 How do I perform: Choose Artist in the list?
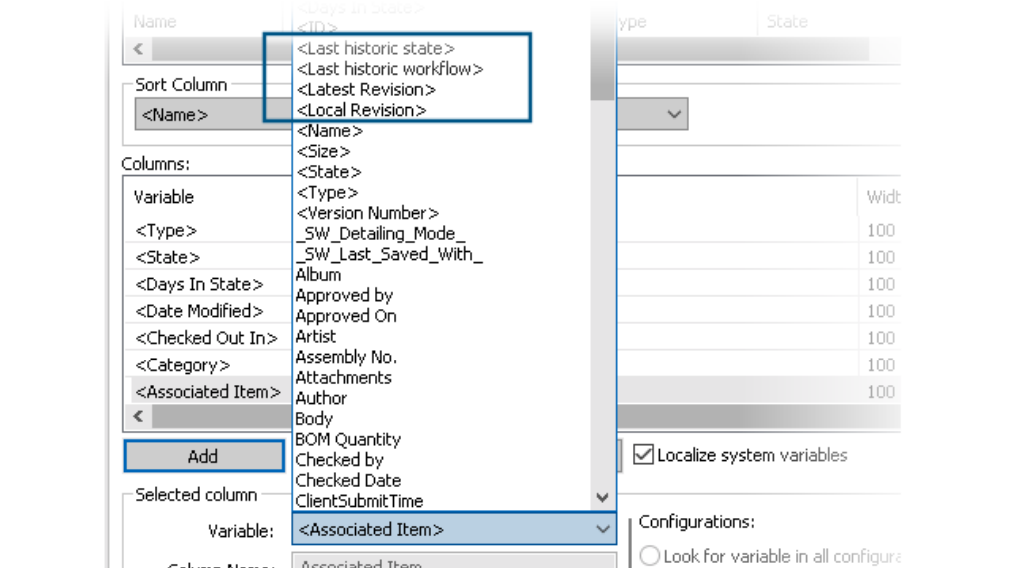pyautogui.click(x=316, y=336)
